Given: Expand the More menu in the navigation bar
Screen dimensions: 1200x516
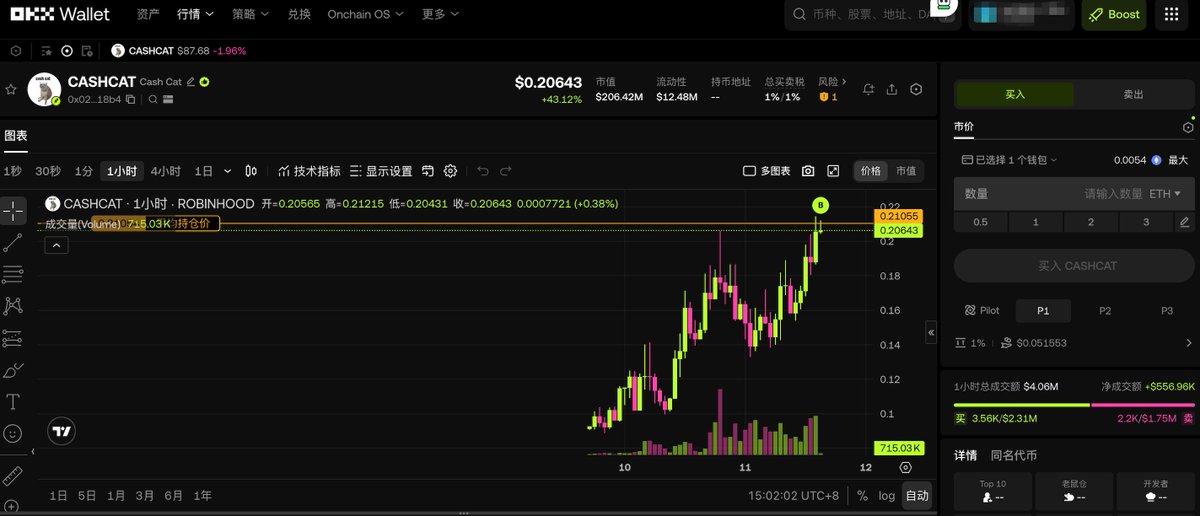Looking at the screenshot, I should [x=440, y=14].
